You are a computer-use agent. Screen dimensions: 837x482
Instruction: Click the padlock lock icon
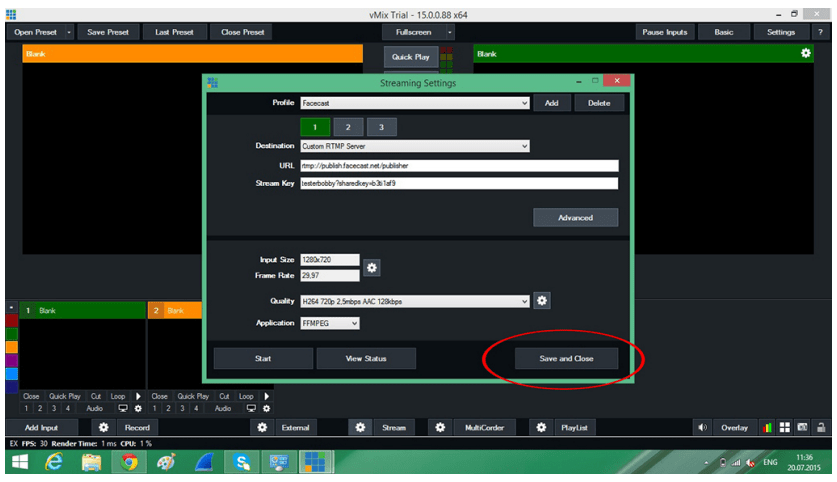(821, 427)
